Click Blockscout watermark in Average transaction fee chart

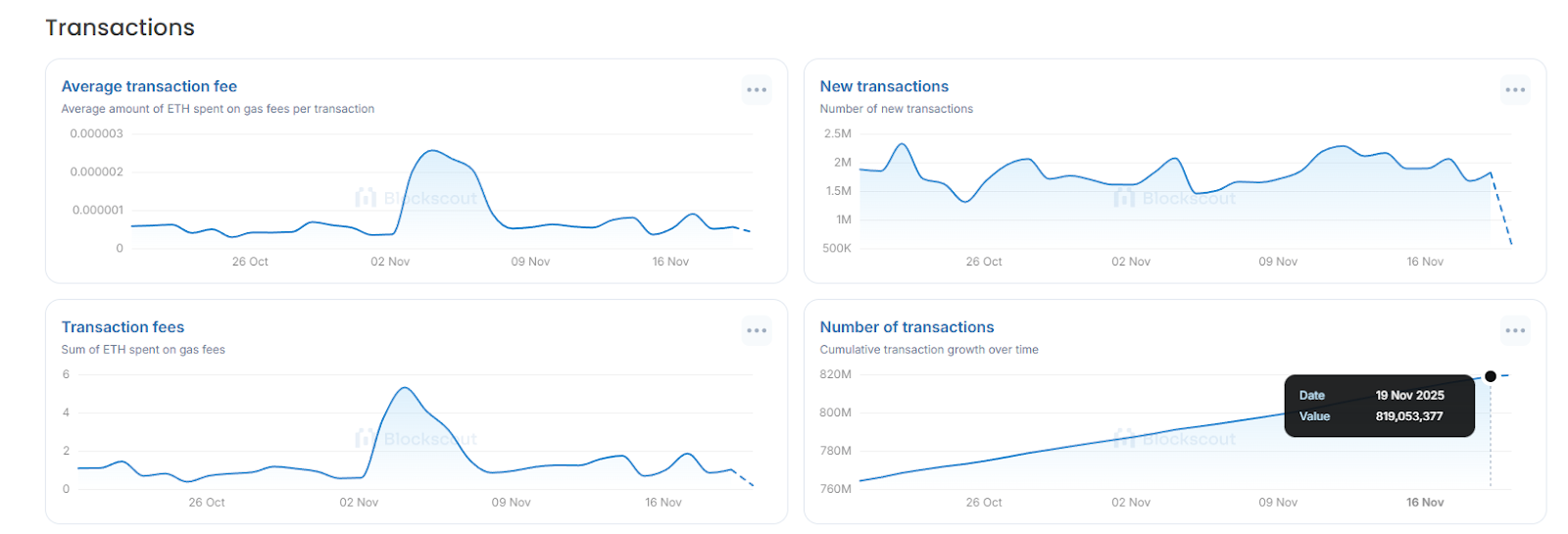tap(416, 199)
